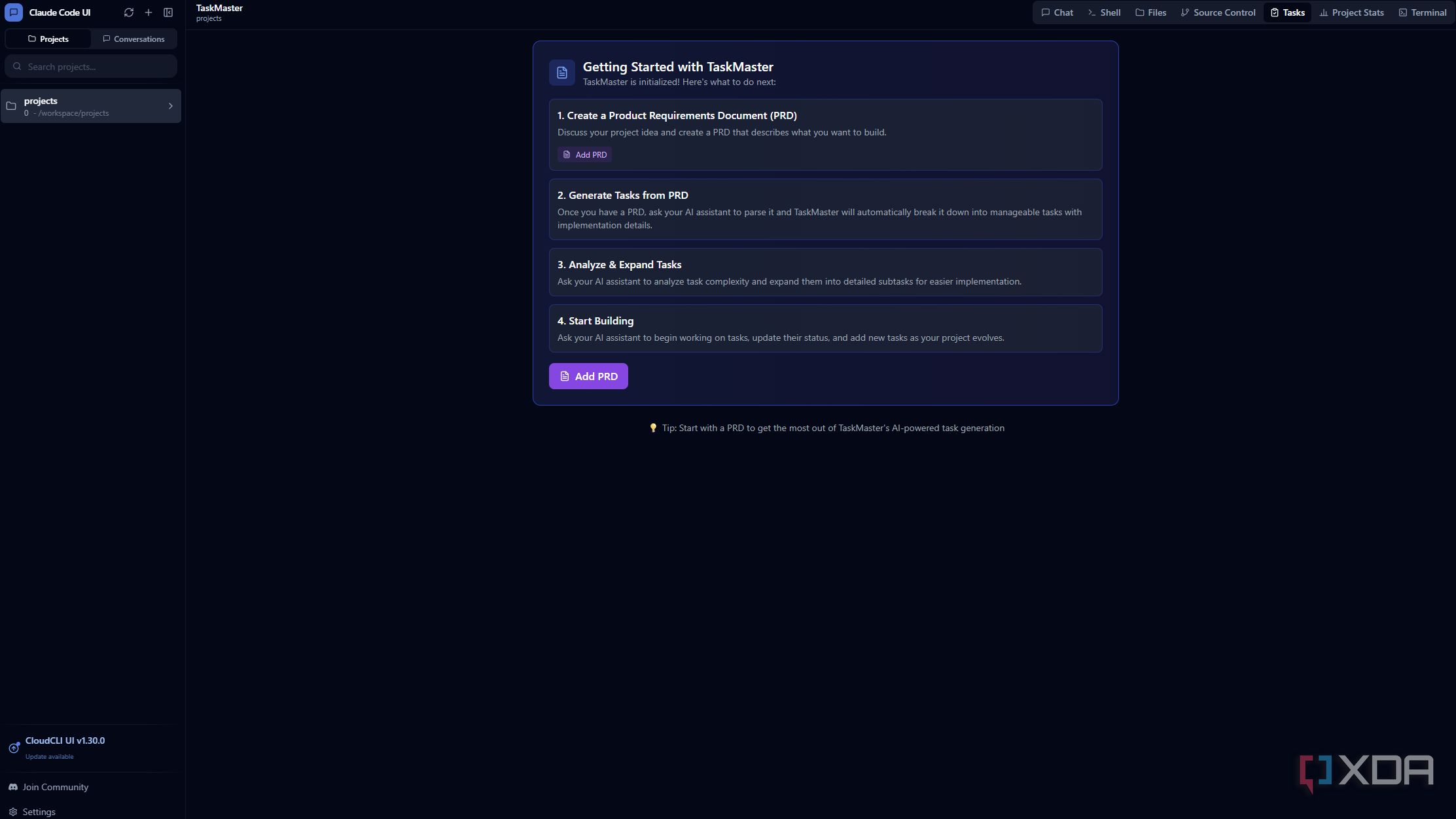Click the Claude Code UI logo icon
This screenshot has width=1456, height=819.
point(14,12)
